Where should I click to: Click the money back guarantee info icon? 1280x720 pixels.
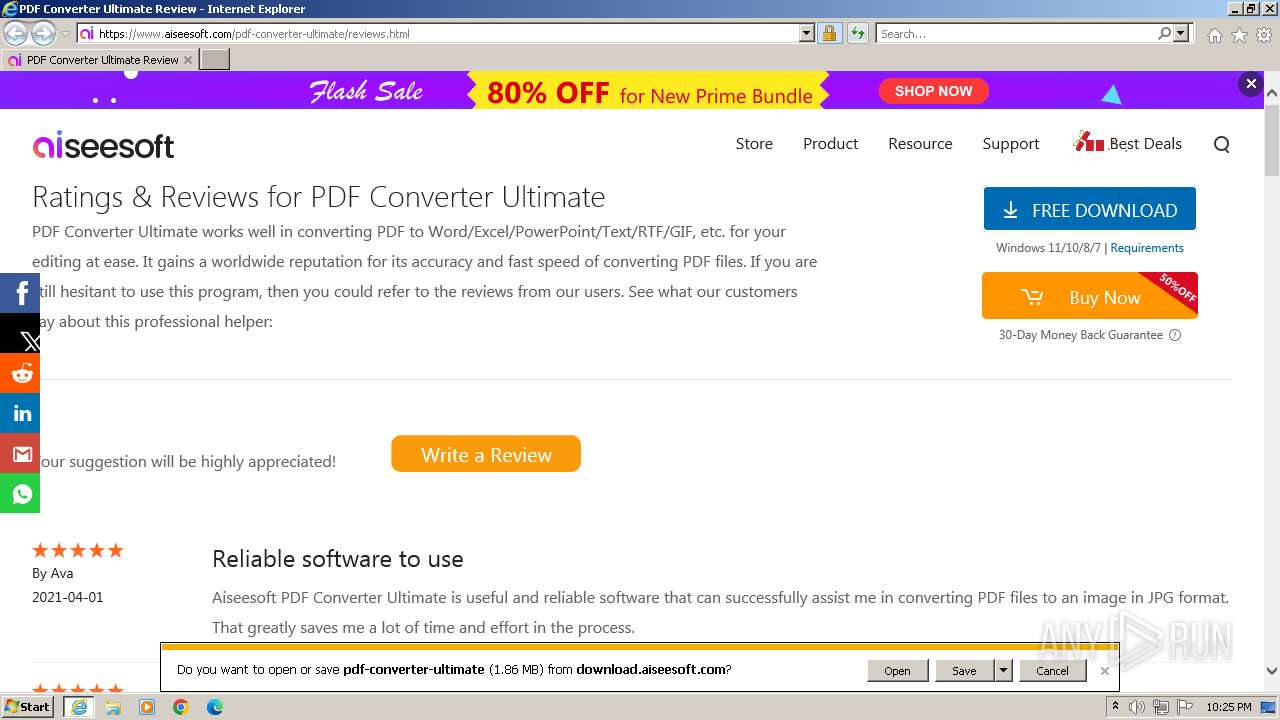1175,335
